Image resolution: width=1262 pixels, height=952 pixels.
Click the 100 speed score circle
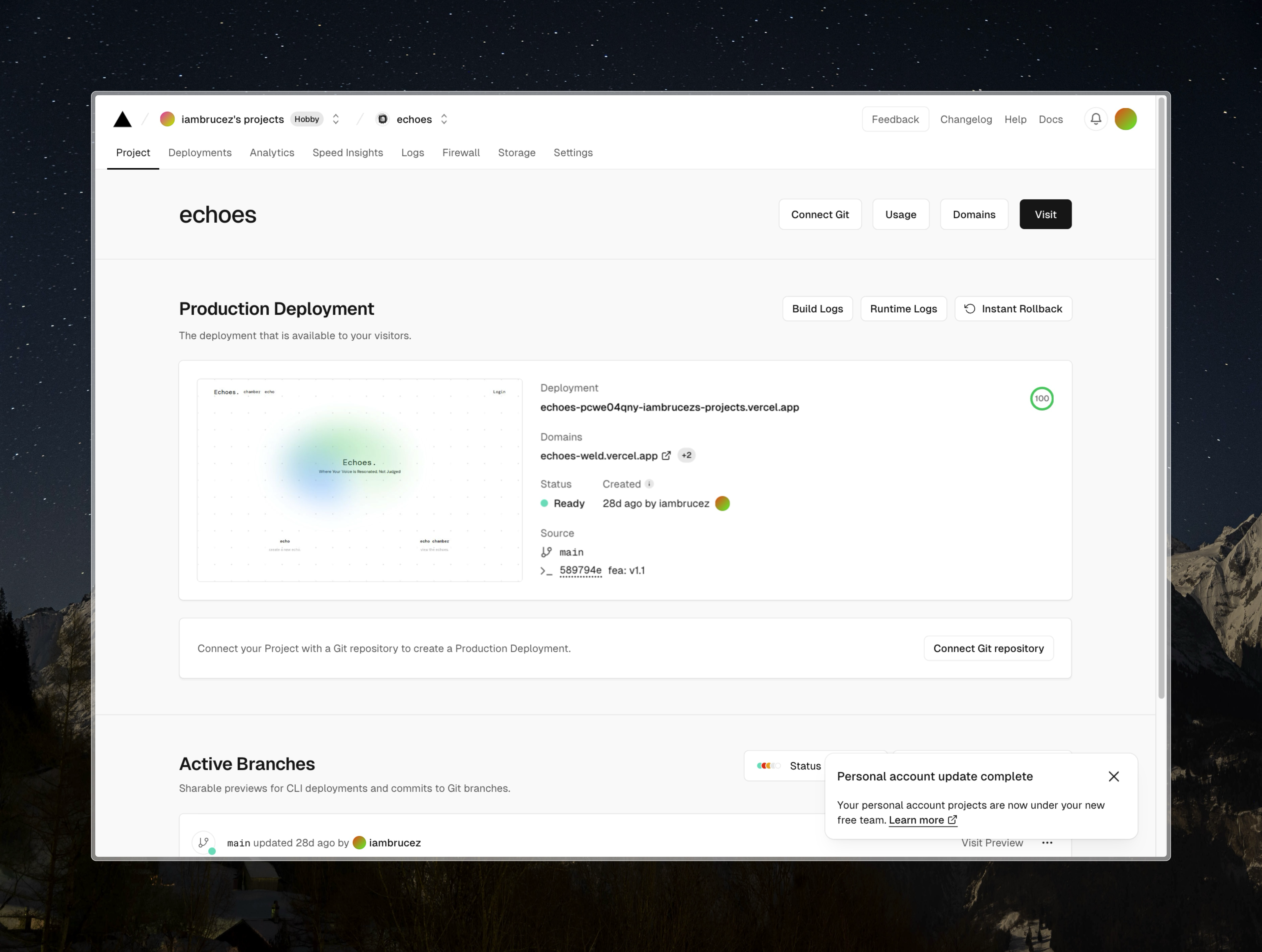click(1041, 399)
